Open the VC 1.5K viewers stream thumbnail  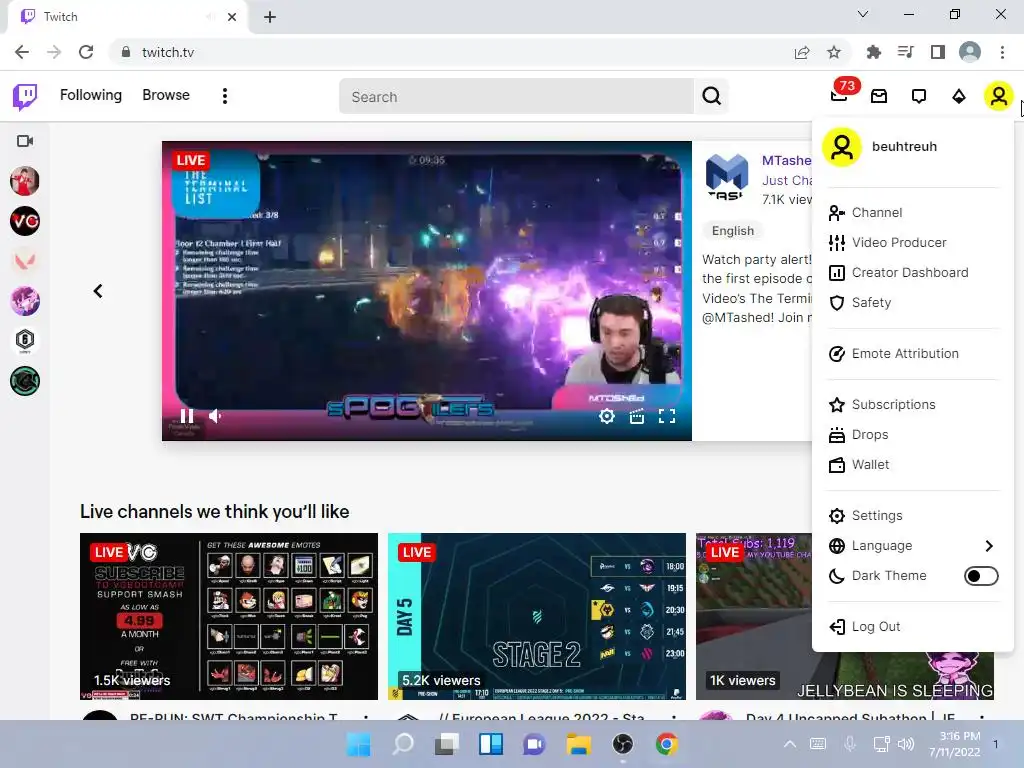(x=229, y=616)
